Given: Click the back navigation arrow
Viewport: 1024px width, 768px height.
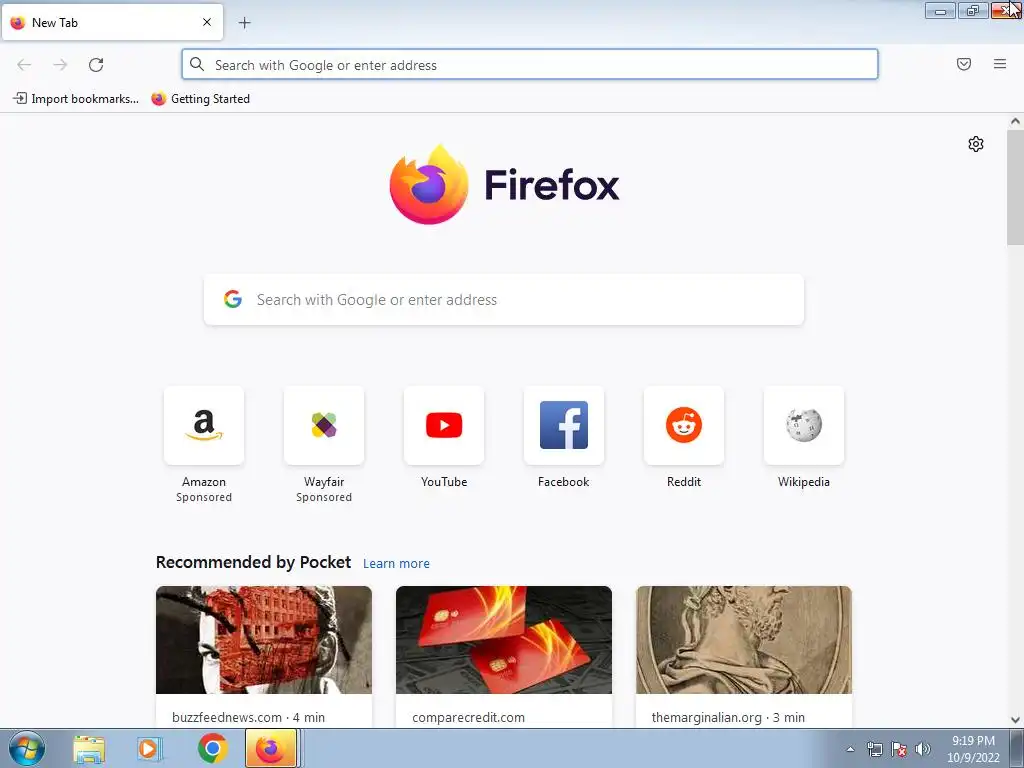Looking at the screenshot, I should [24, 65].
